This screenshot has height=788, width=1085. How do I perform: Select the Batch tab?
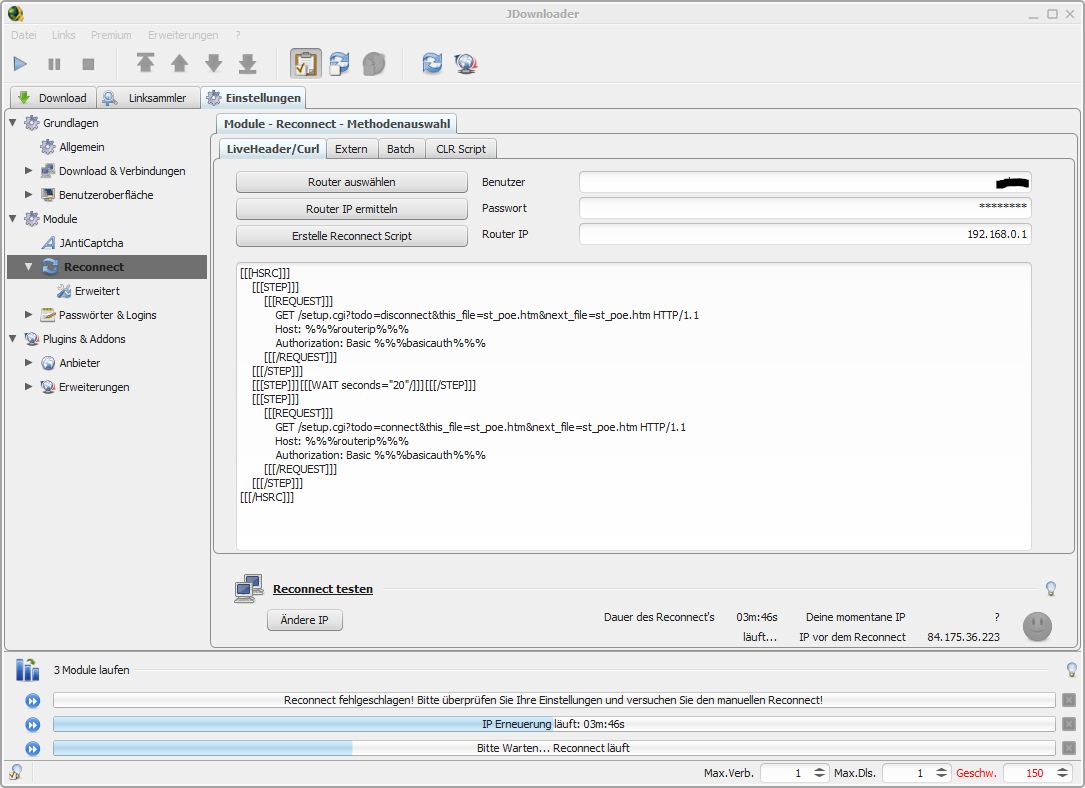click(401, 149)
